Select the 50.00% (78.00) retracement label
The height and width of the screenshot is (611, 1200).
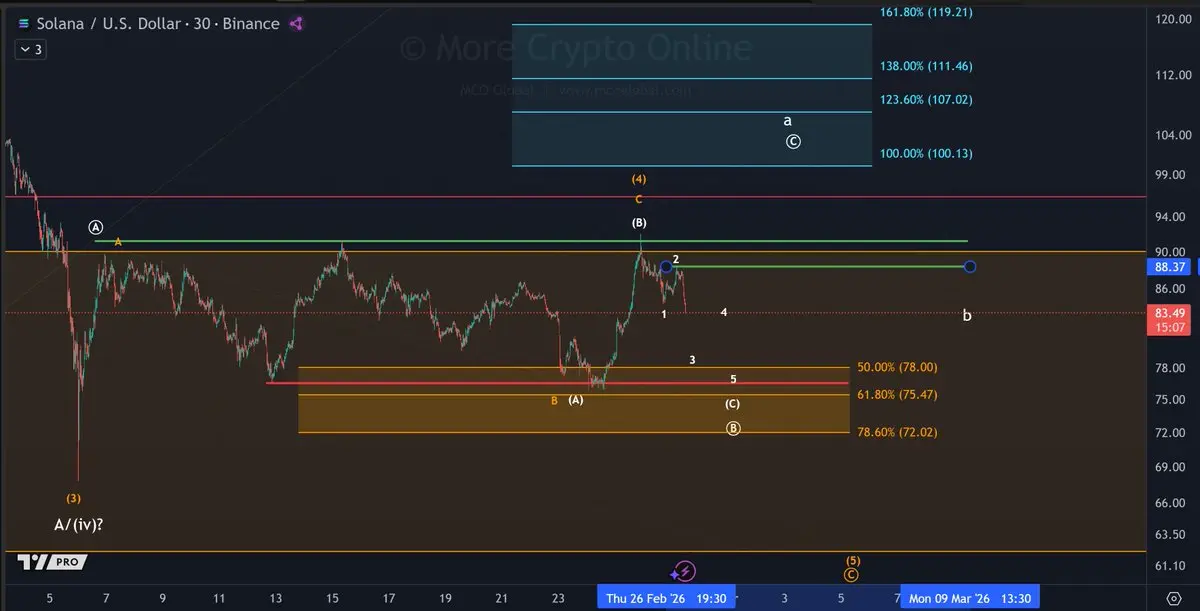897,367
